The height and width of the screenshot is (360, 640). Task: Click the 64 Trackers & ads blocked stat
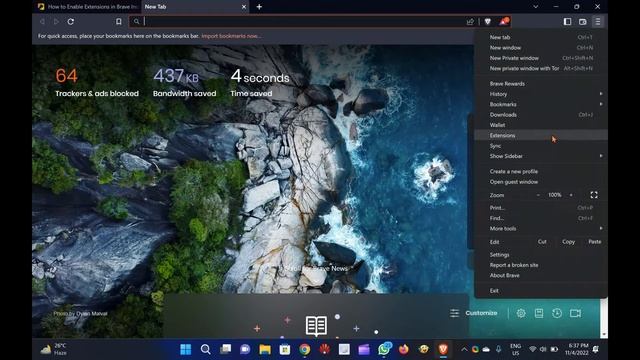97,82
